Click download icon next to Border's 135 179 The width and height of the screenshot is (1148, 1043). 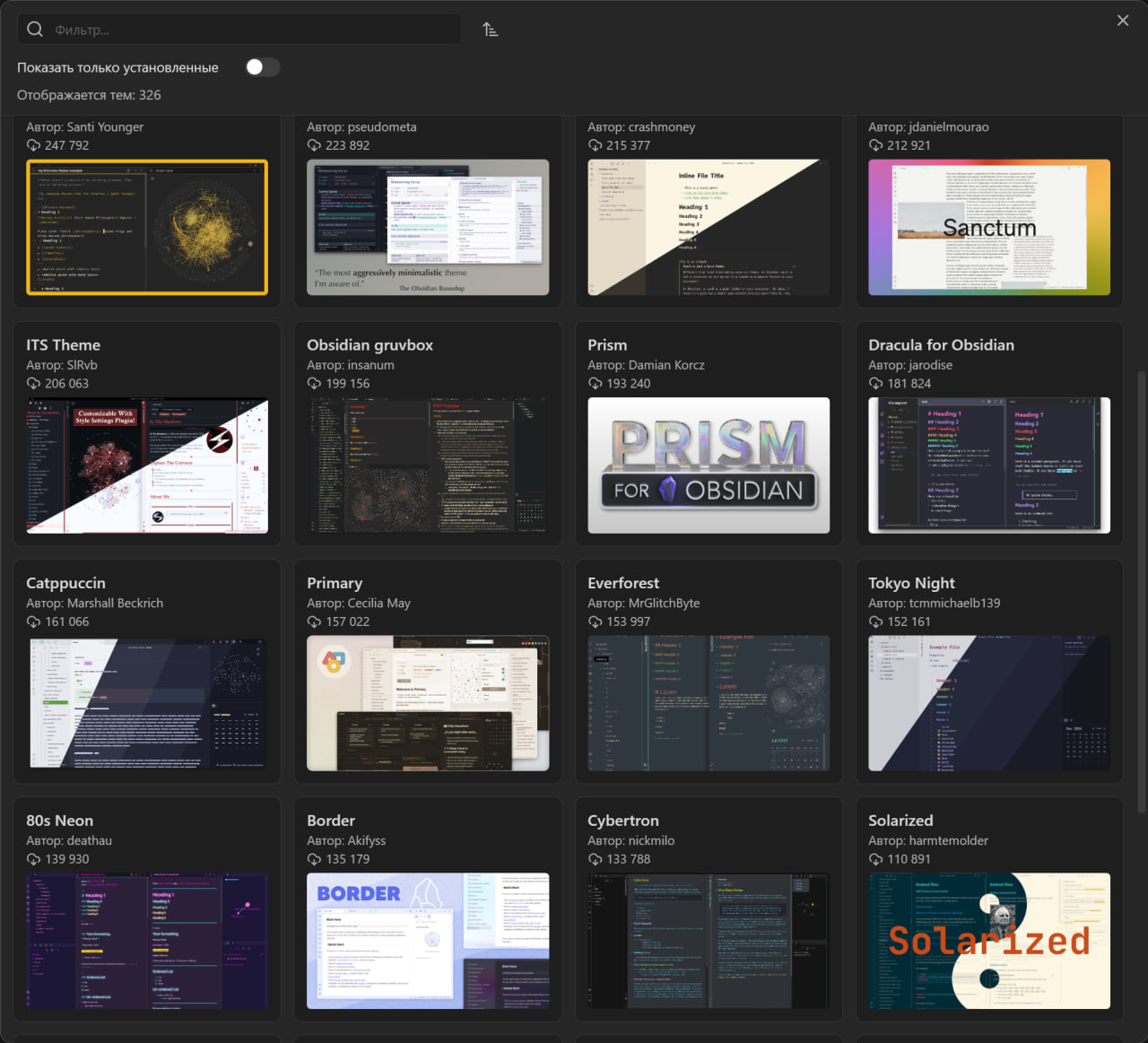coord(314,859)
